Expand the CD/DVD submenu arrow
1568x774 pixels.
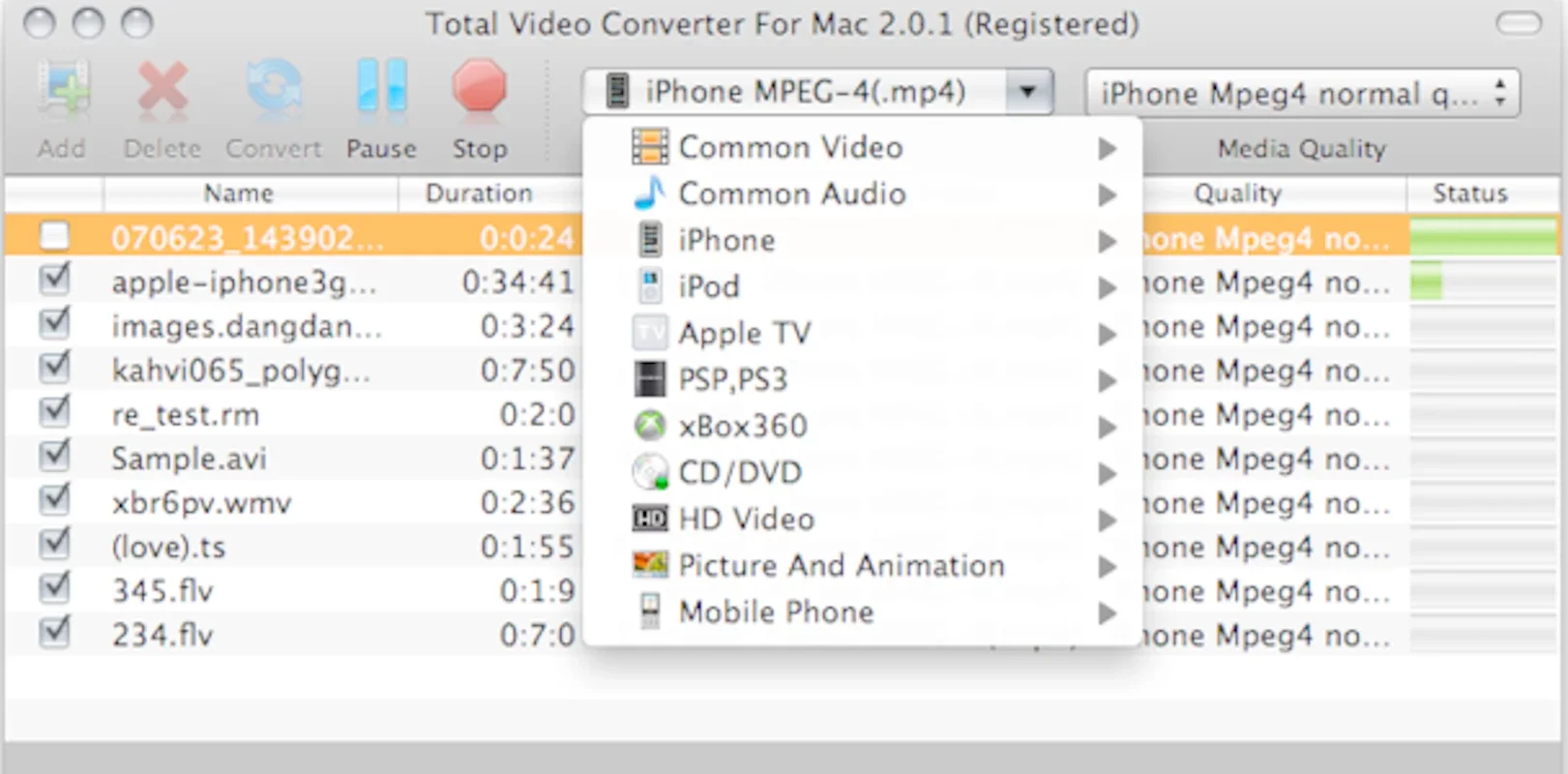(x=1108, y=473)
